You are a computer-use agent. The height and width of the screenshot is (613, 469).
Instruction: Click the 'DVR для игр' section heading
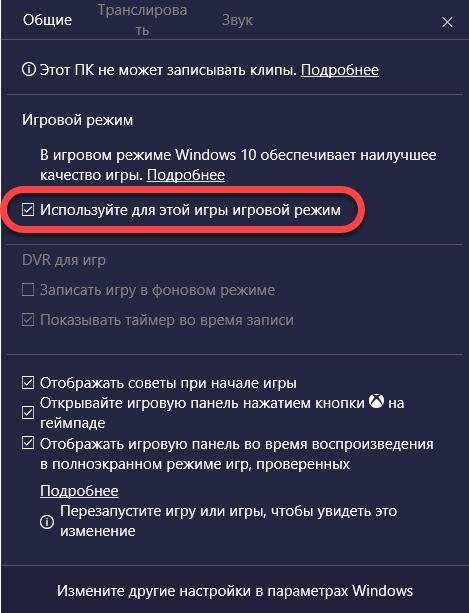(64, 260)
